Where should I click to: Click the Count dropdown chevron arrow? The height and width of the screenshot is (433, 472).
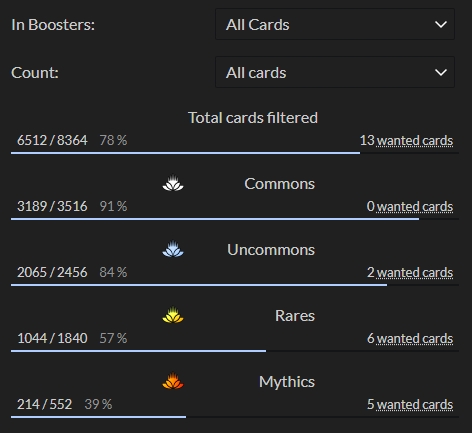coord(441,72)
